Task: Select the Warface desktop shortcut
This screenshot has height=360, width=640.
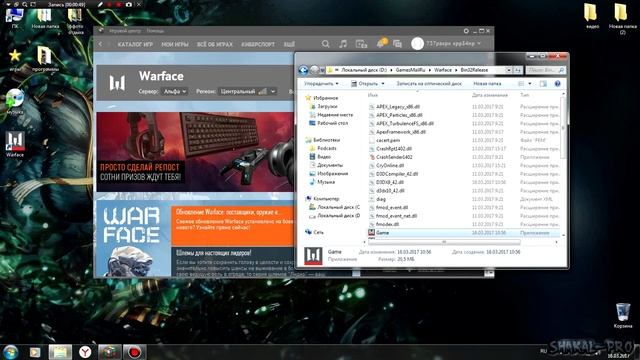Action: coord(15,144)
